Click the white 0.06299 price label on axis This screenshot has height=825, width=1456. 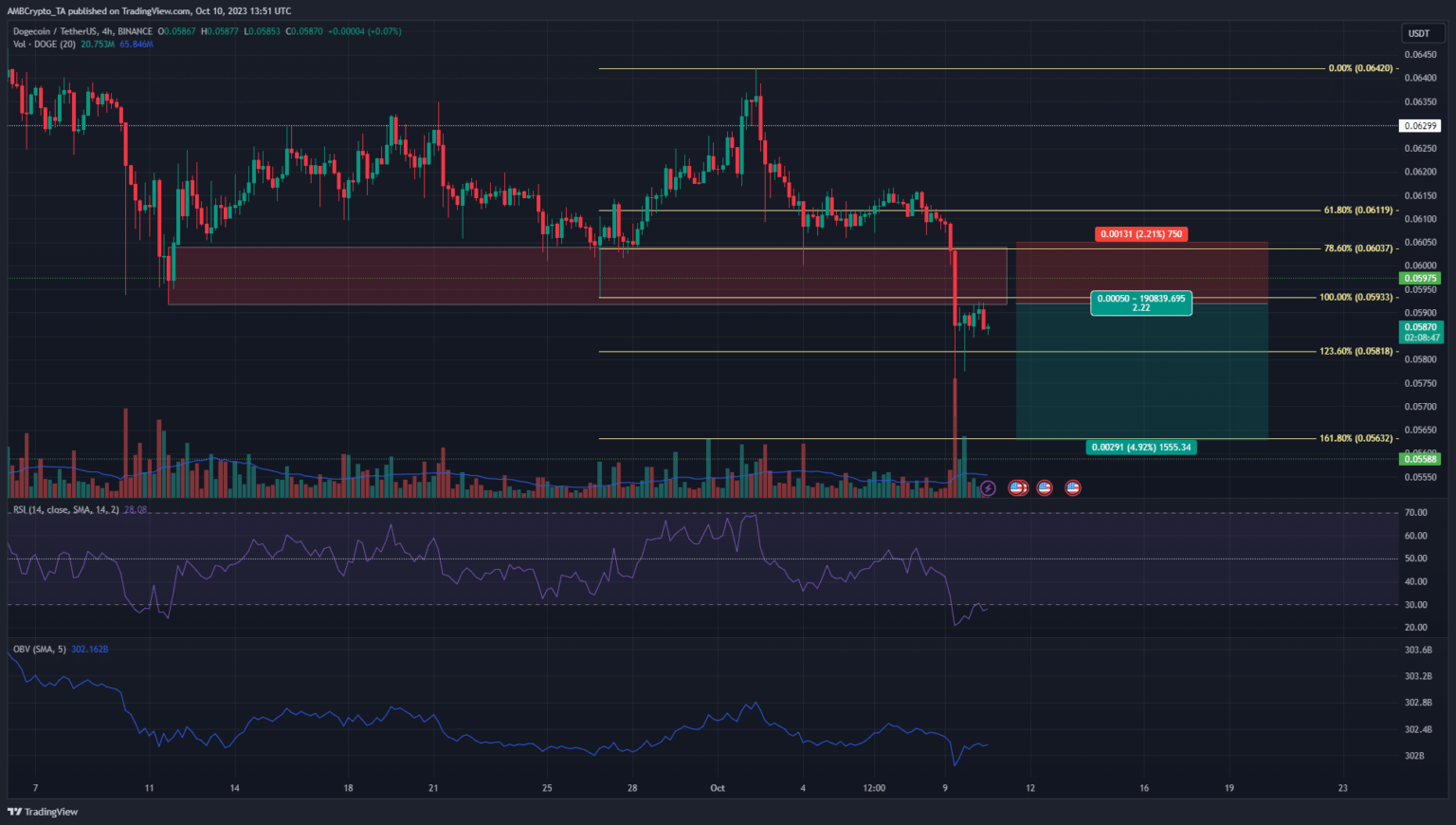pyautogui.click(x=1420, y=126)
